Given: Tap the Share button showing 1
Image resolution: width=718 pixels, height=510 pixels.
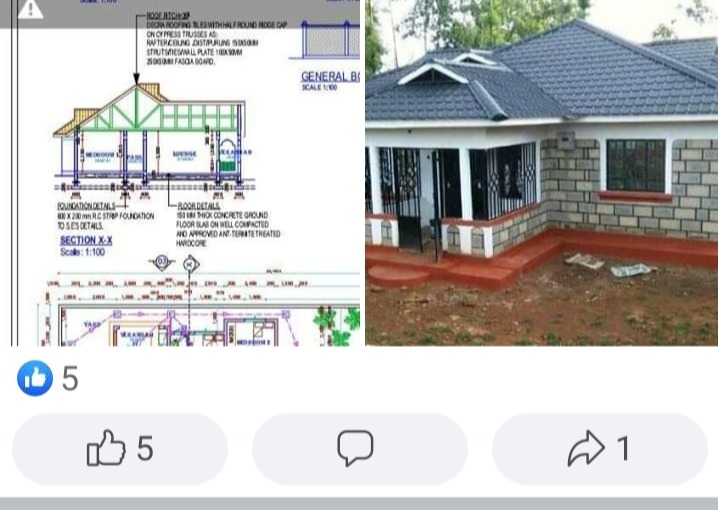Looking at the screenshot, I should coord(600,449).
